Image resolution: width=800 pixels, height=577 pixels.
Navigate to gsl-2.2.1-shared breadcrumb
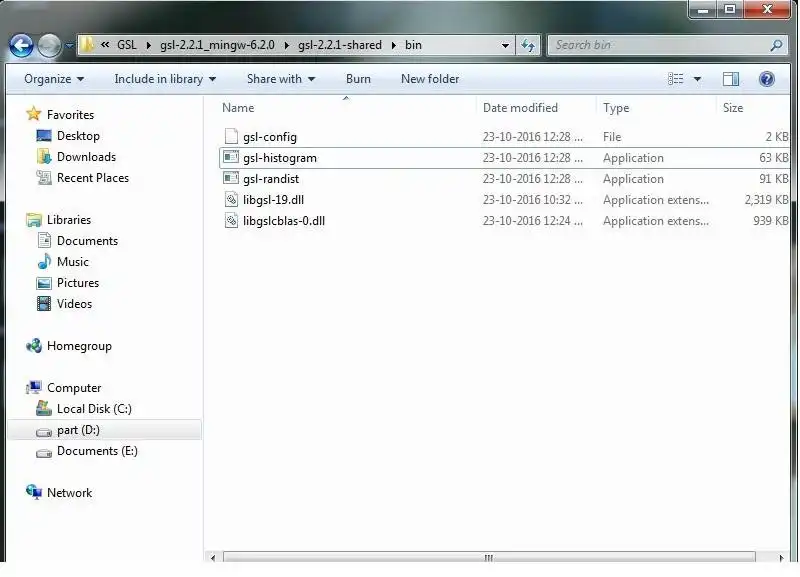pos(340,45)
